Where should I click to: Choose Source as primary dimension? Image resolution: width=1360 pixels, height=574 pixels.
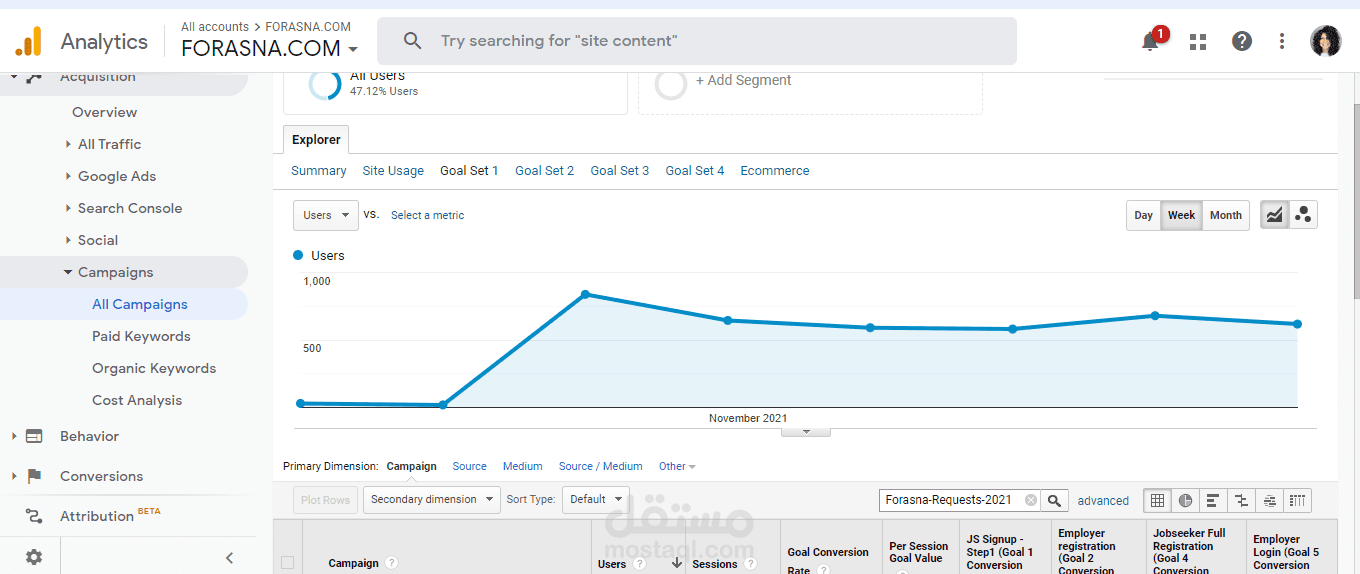[469, 466]
